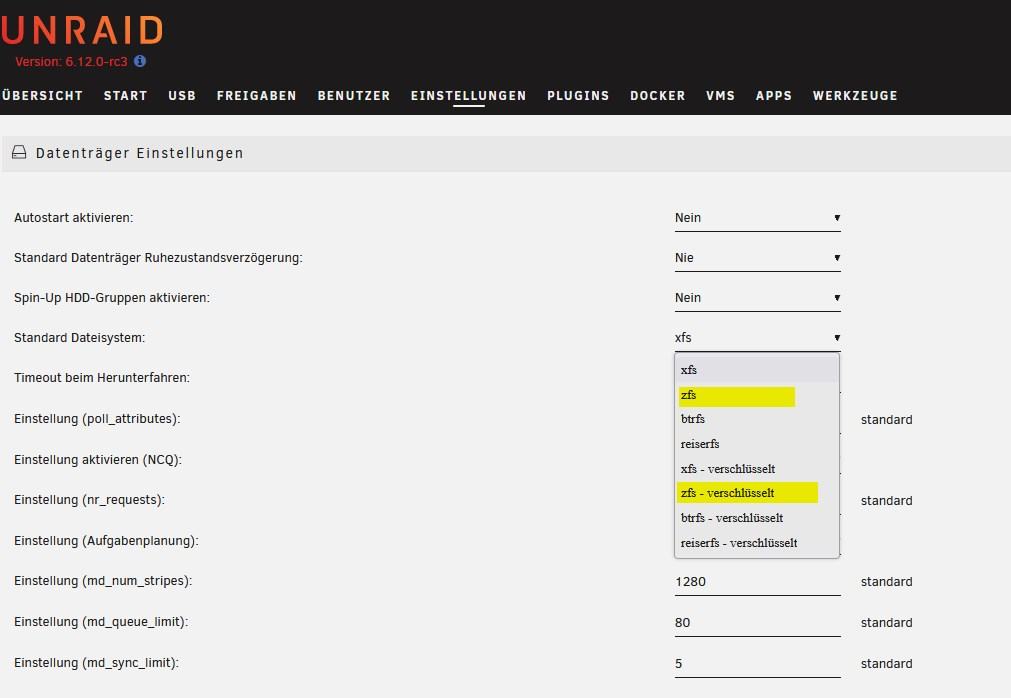Viewport: 1011px width, 698px height.
Task: Select plain xfs option in list
Action: click(757, 370)
